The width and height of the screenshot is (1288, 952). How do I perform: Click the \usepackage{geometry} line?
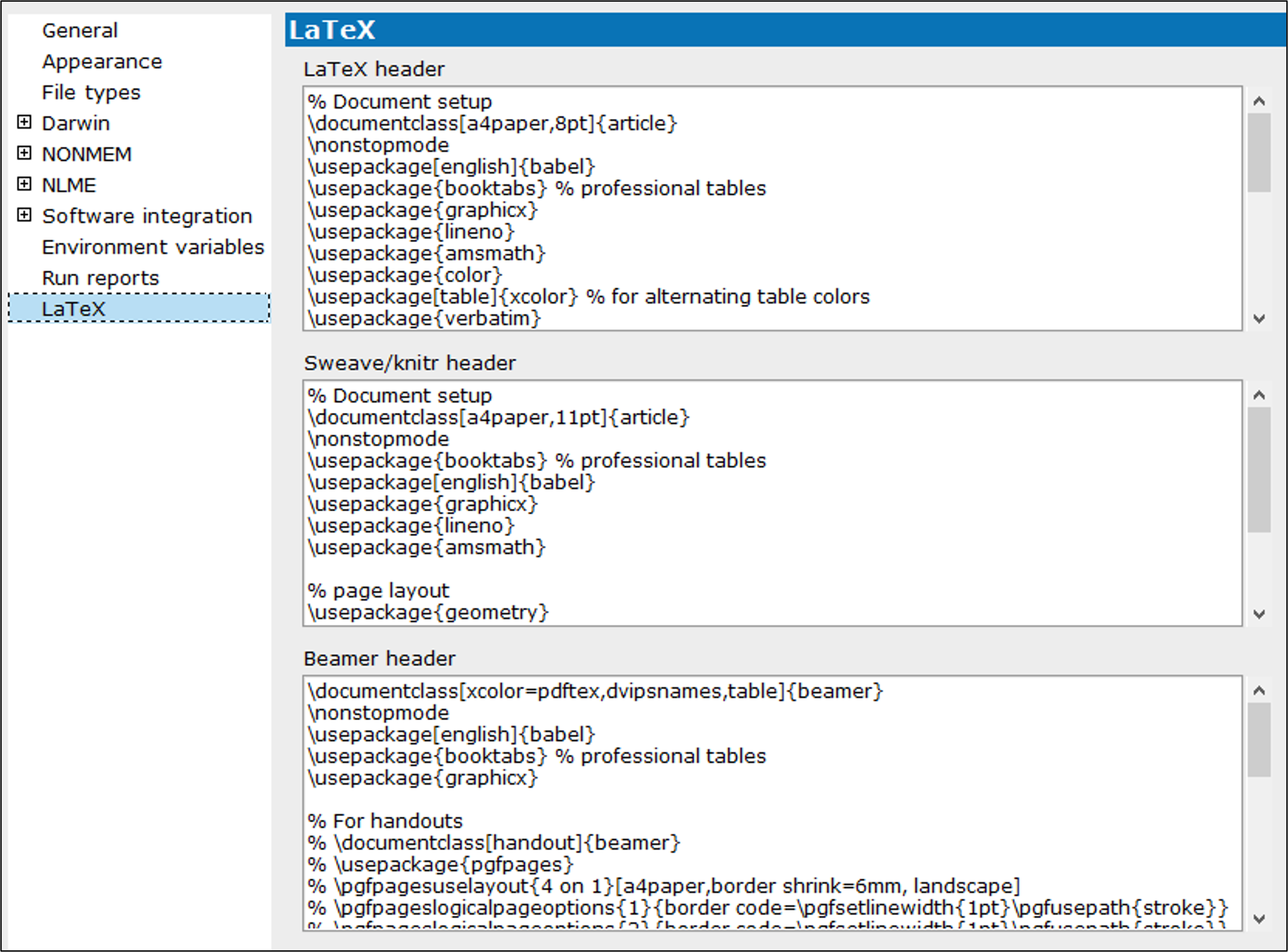[428, 612]
